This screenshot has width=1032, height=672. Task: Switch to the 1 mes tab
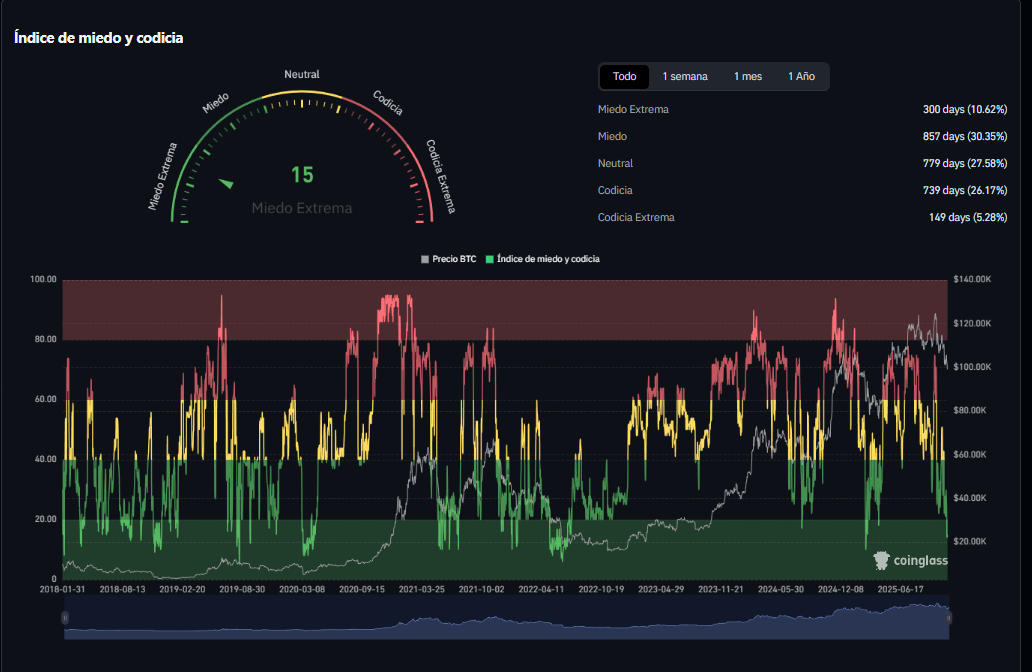pyautogui.click(x=747, y=77)
